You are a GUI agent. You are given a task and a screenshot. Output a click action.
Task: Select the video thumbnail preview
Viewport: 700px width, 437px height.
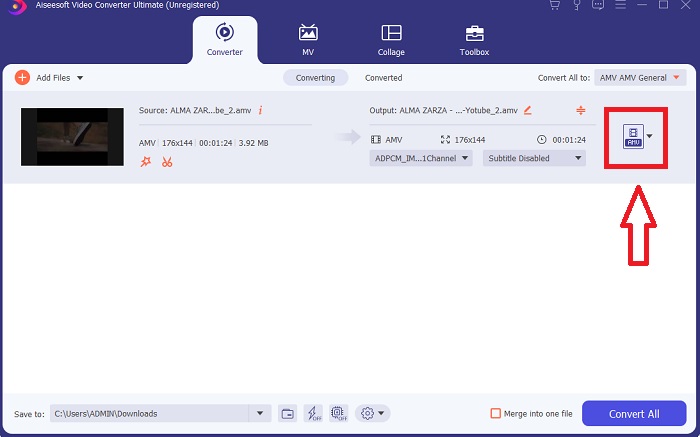pos(66,136)
